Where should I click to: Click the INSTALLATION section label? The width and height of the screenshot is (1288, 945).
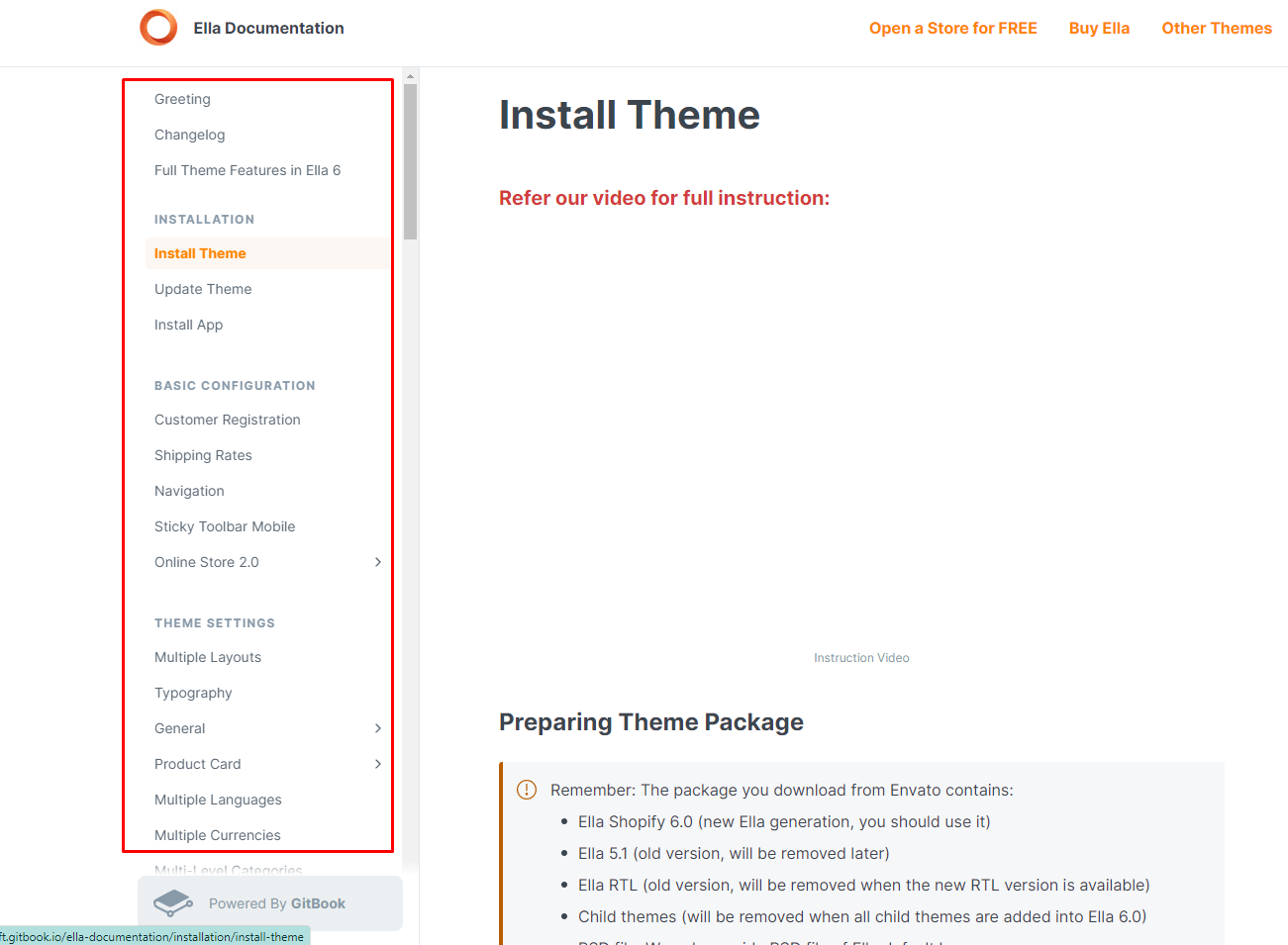[x=205, y=220]
